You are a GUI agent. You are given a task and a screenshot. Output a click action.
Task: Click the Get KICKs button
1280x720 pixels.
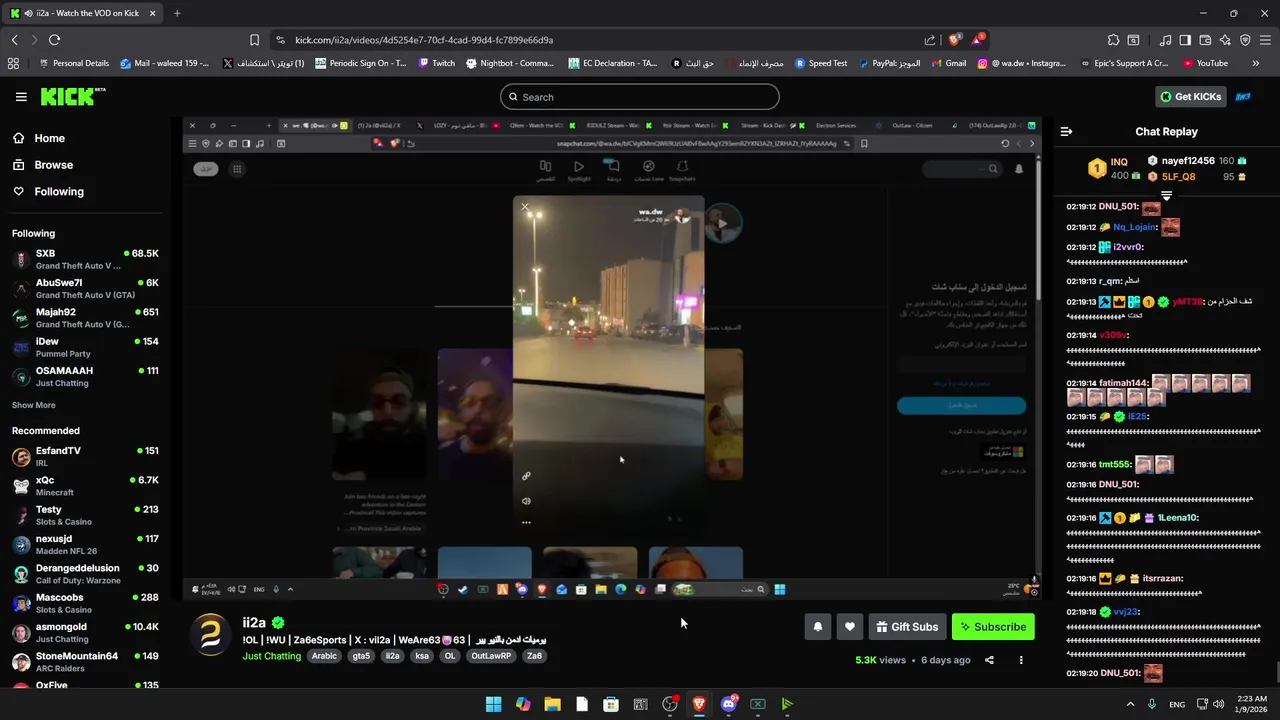(1190, 97)
